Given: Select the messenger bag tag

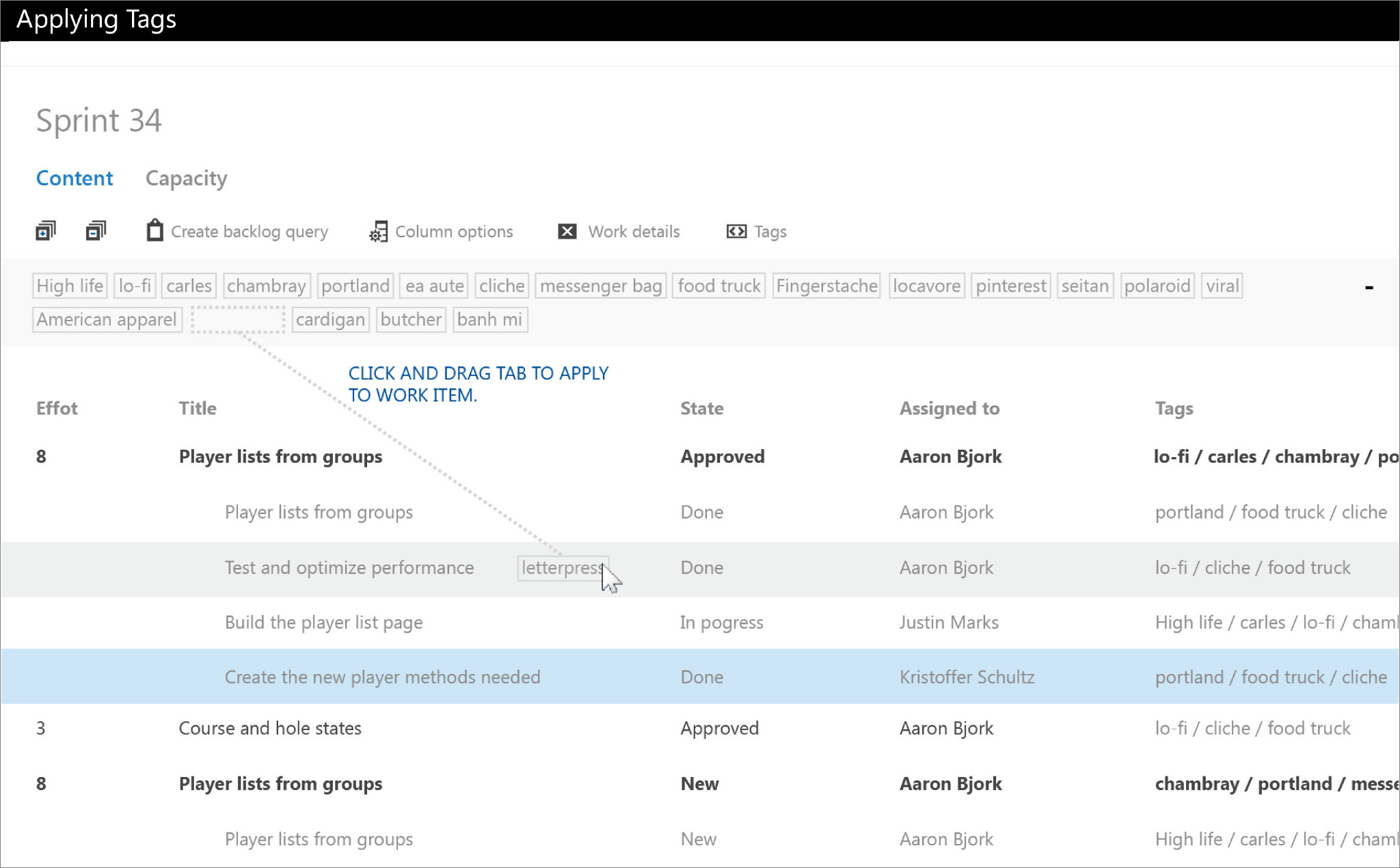Looking at the screenshot, I should (x=601, y=286).
